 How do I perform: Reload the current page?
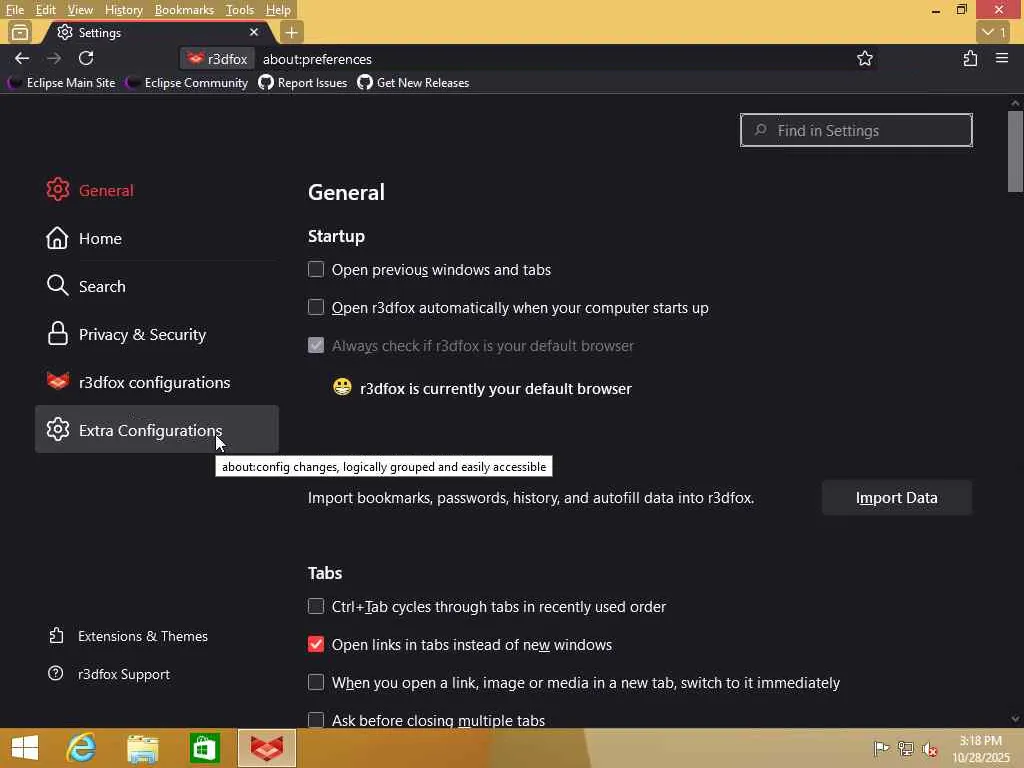tap(86, 59)
